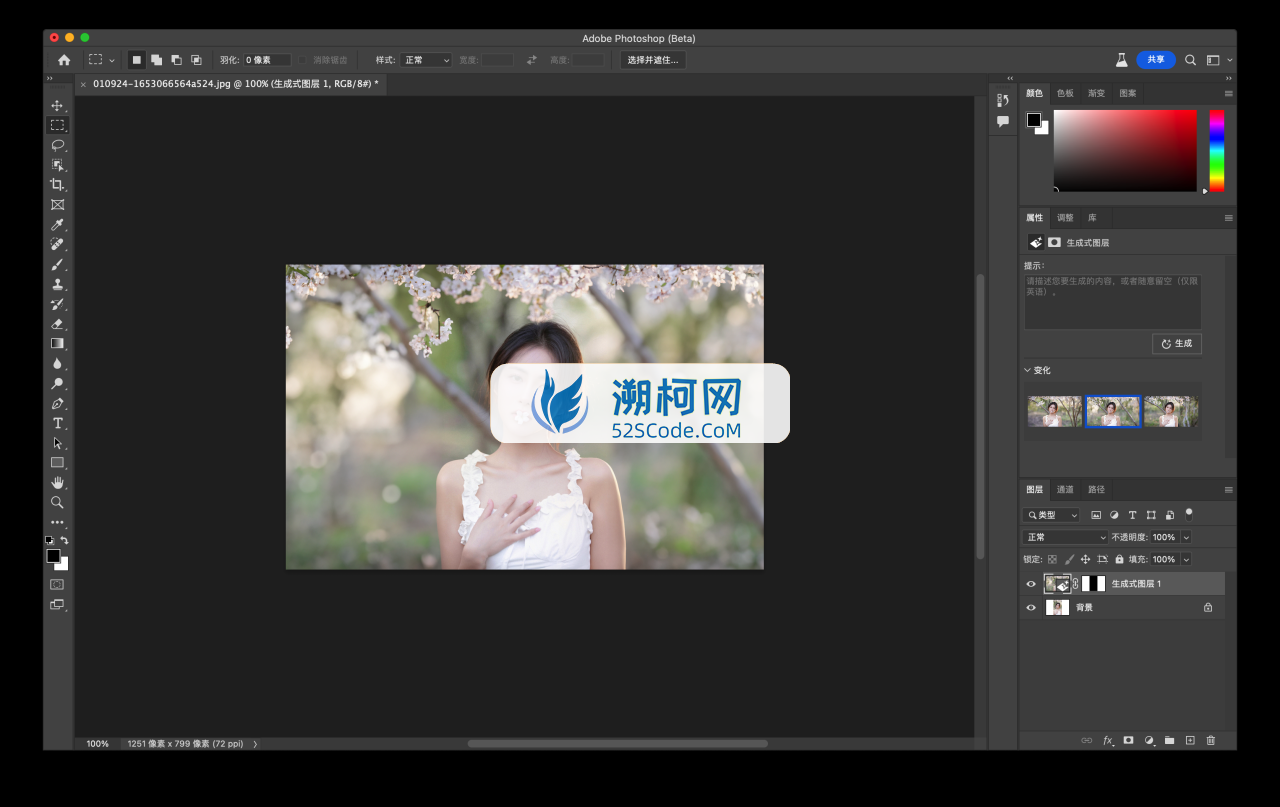The width and height of the screenshot is (1280, 807).
Task: Select the Lasso tool
Action: click(57, 145)
